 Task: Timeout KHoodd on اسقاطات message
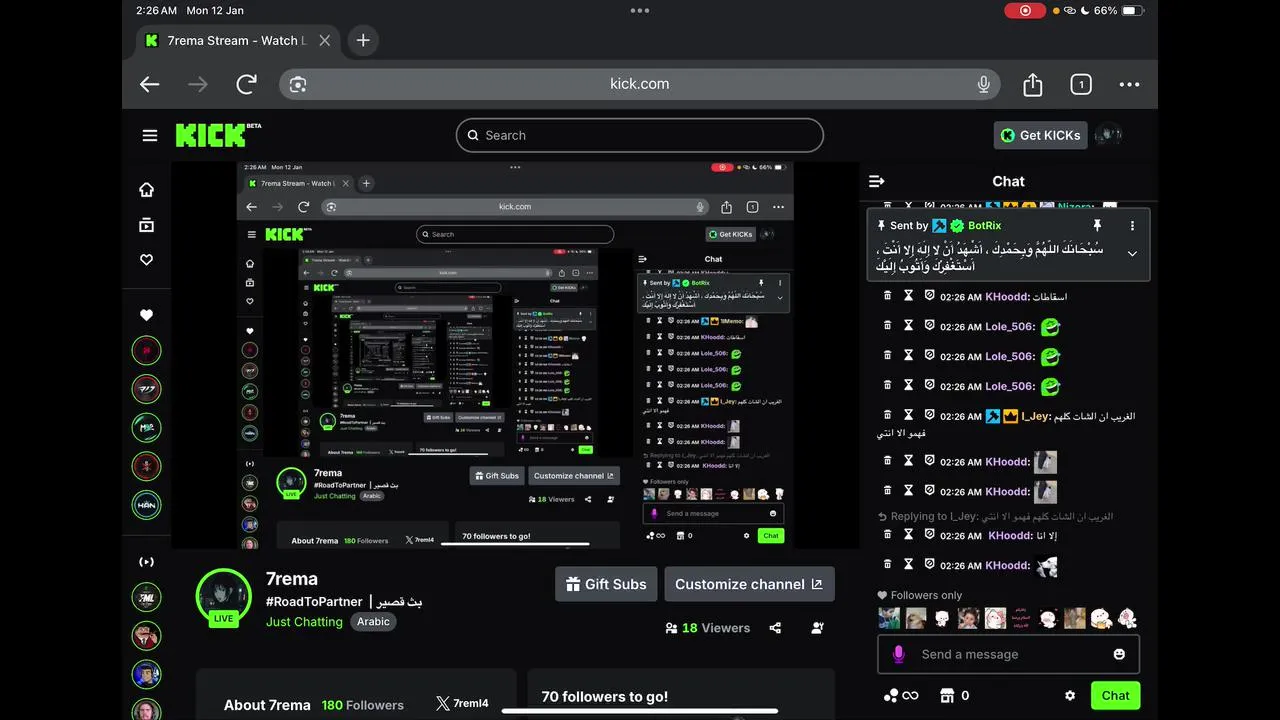point(908,296)
